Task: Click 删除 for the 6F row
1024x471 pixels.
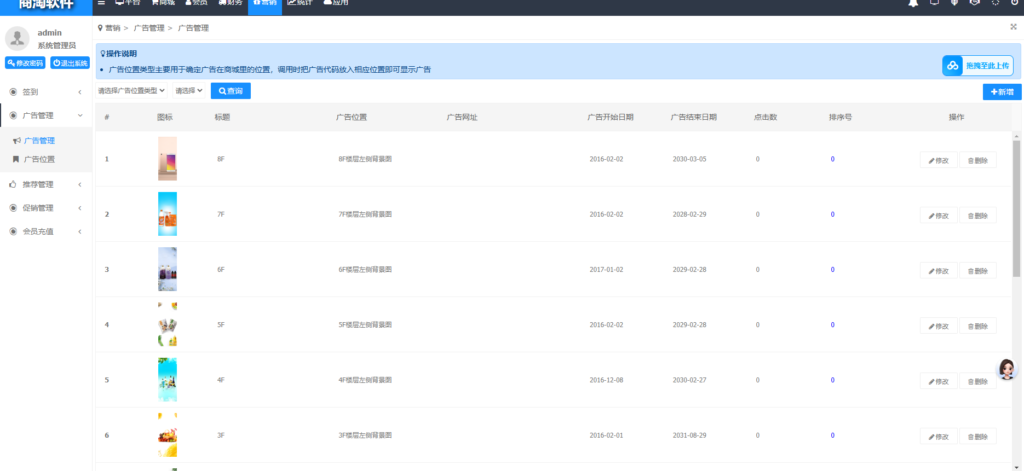Action: click(x=978, y=270)
